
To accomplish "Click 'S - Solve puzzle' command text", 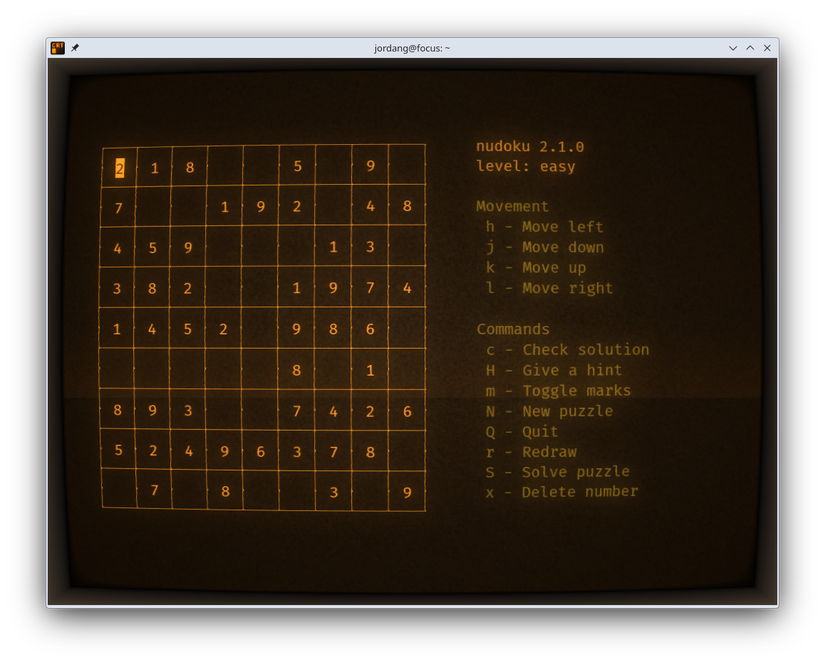I will click(x=557, y=471).
